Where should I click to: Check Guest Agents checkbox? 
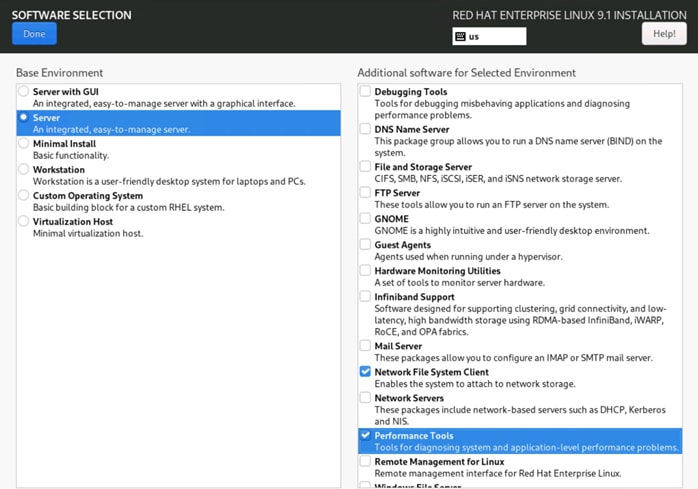(365, 244)
